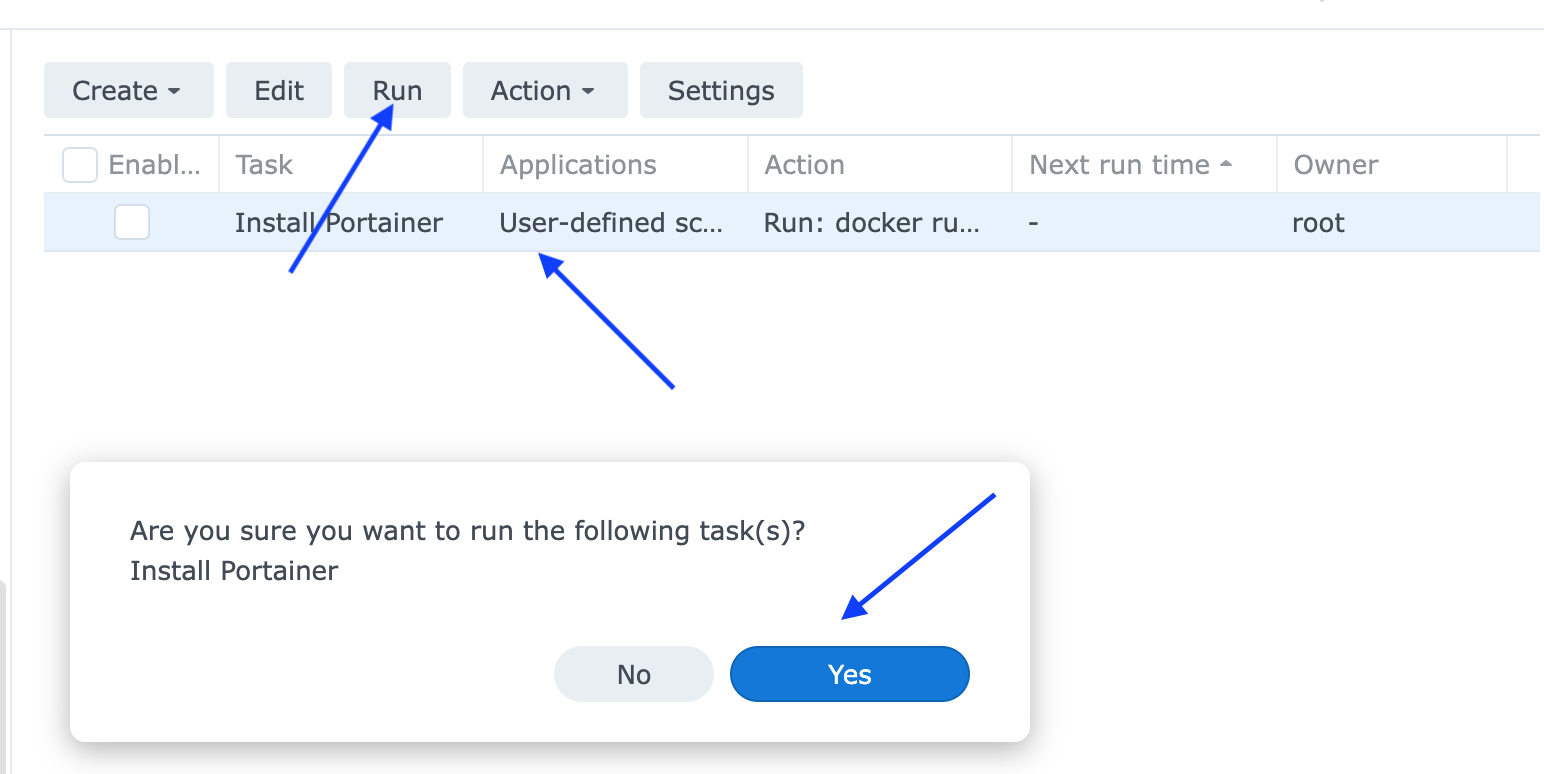Sort by the Owner column header
Screen dimensions: 1544x774
1337,164
